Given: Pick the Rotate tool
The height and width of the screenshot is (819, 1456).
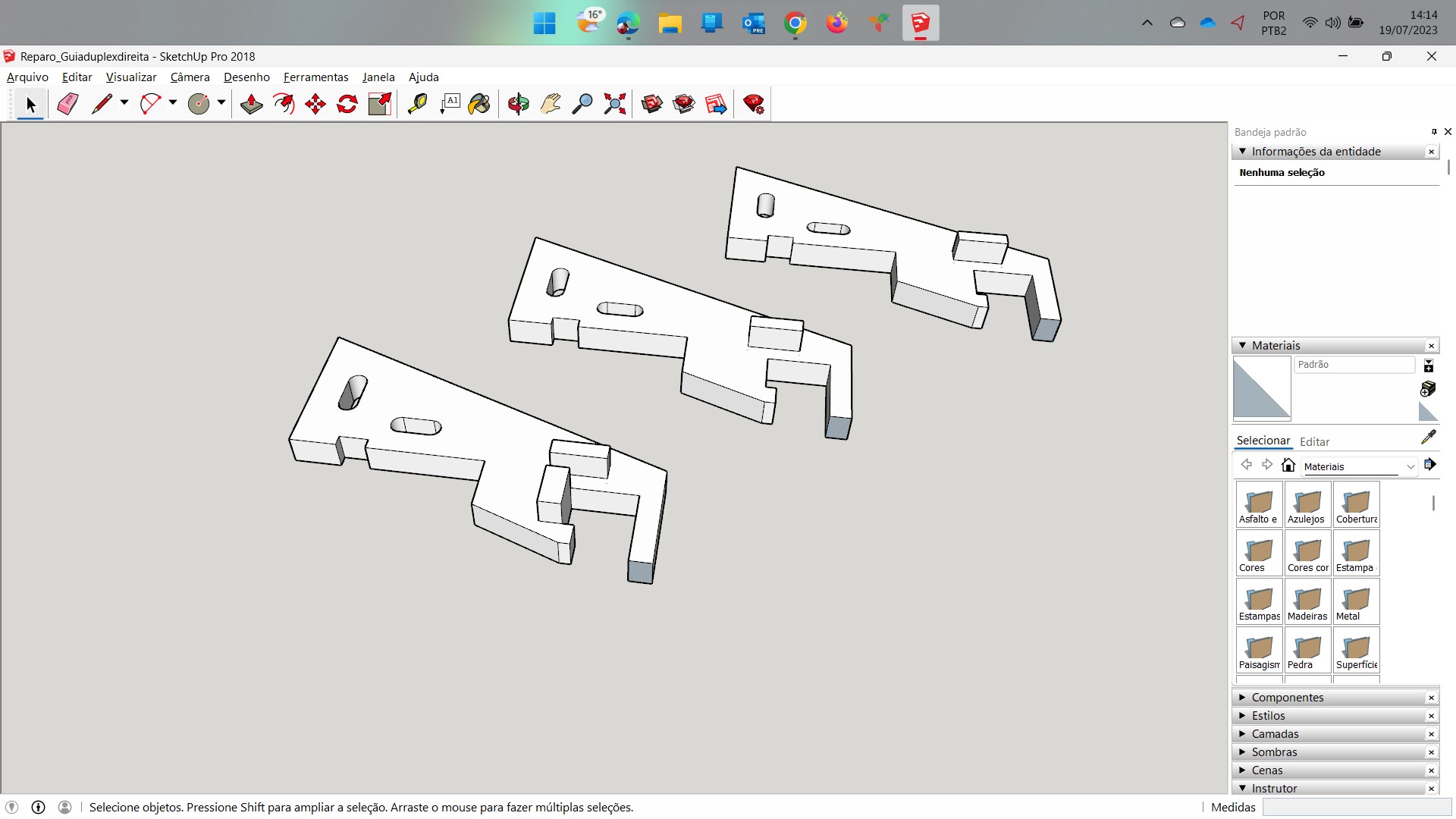Looking at the screenshot, I should coord(347,104).
